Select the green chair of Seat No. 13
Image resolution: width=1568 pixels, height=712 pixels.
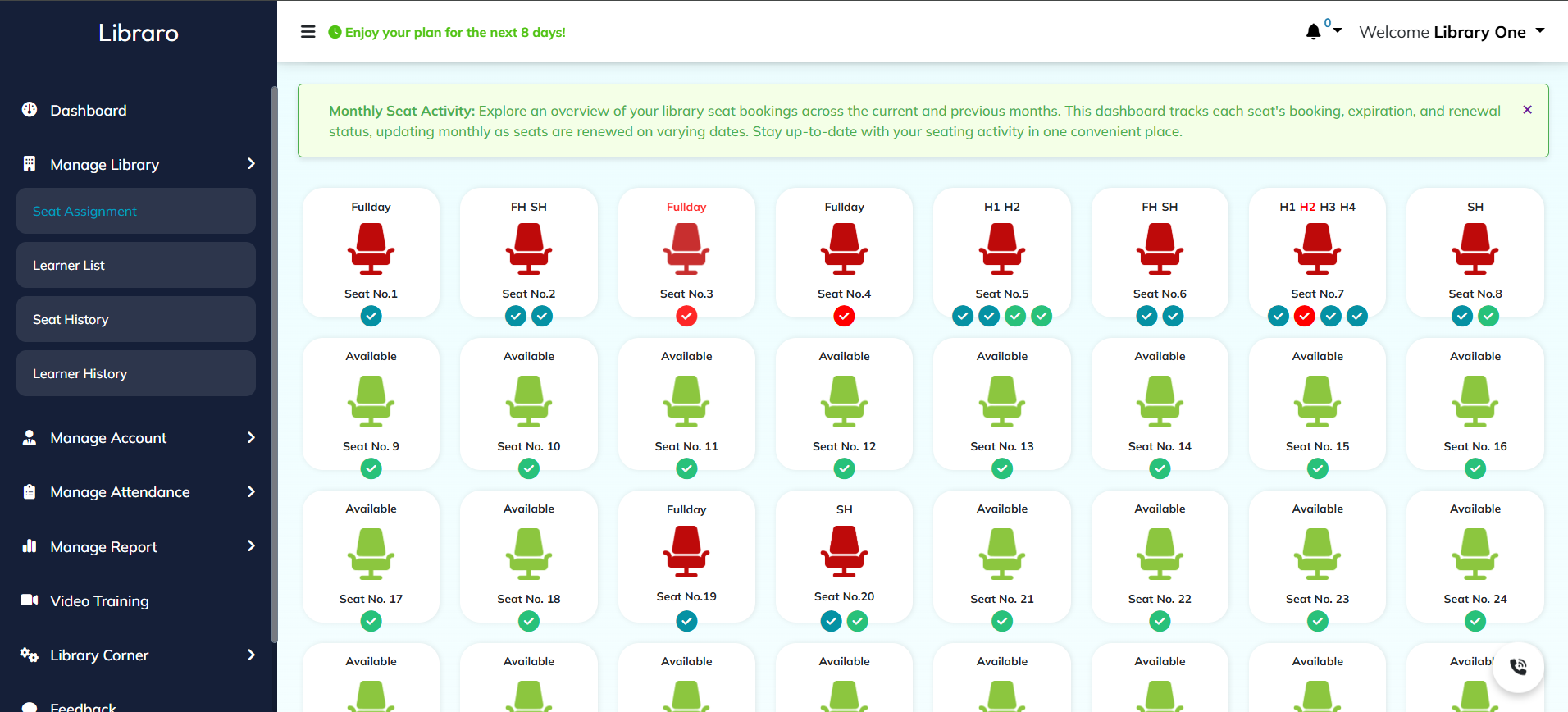pos(1002,402)
